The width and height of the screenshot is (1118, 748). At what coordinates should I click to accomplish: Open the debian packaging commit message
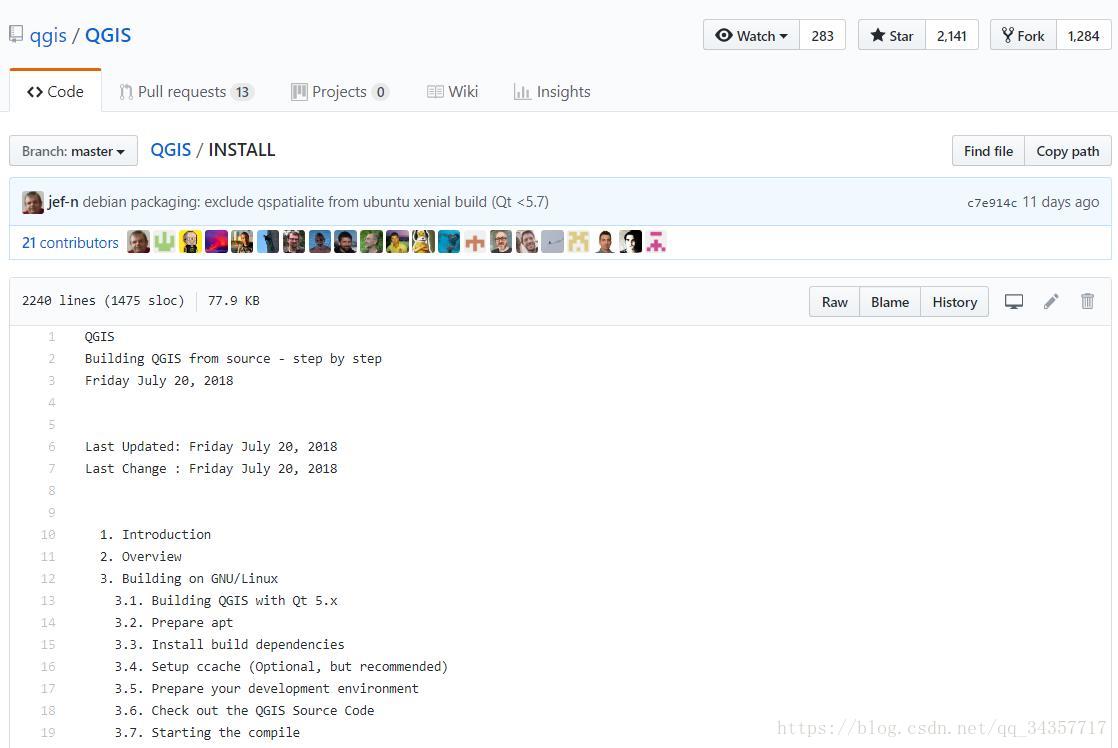coord(315,202)
